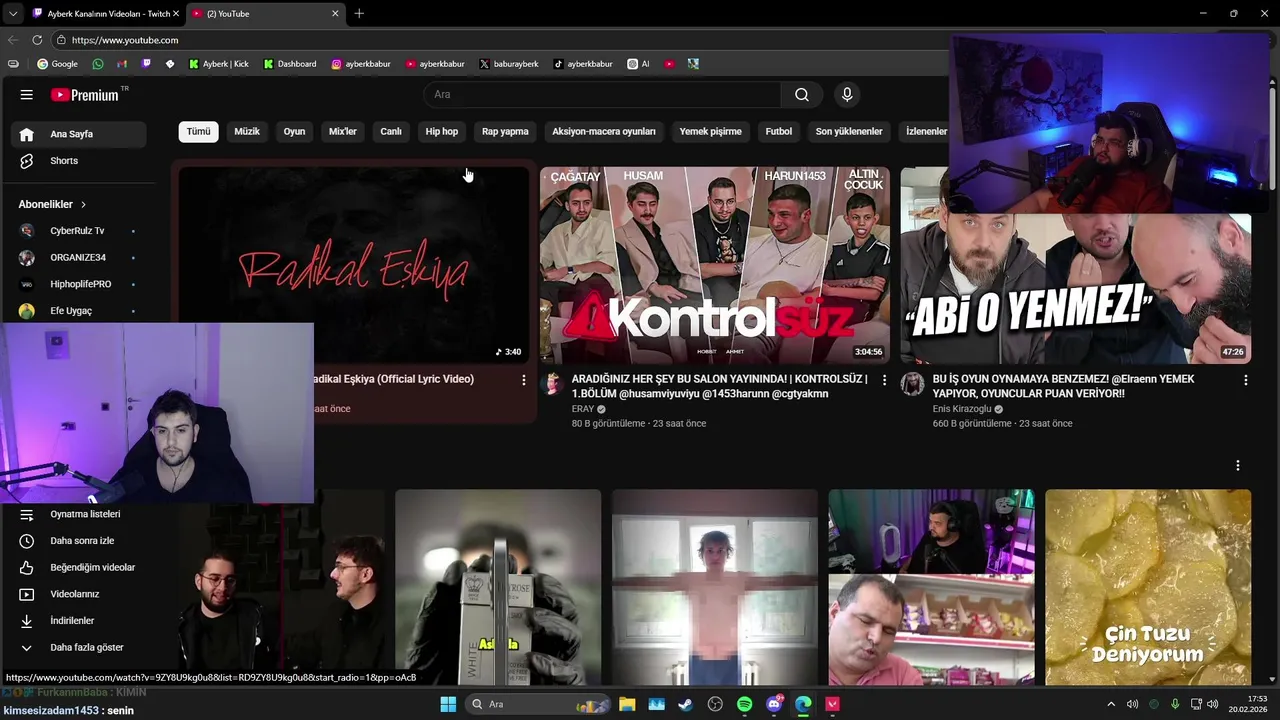Image resolution: width=1280 pixels, height=720 pixels.
Task: Select the Mix'ler filter chip
Action: point(343,132)
